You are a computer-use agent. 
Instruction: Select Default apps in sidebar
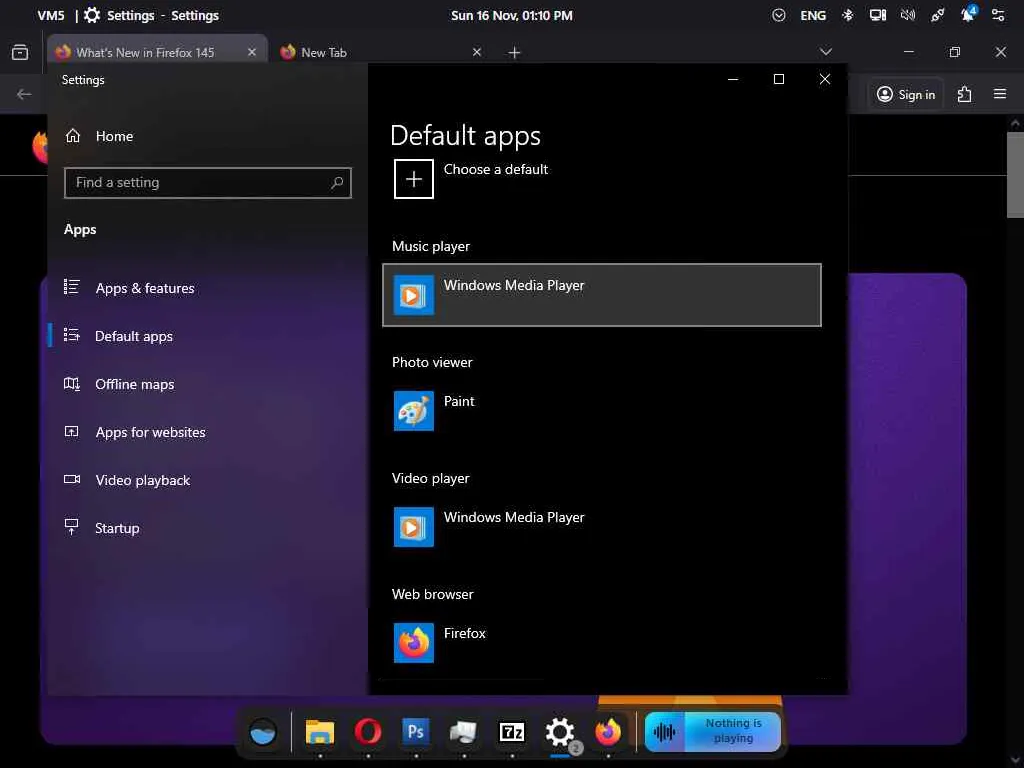click(134, 336)
